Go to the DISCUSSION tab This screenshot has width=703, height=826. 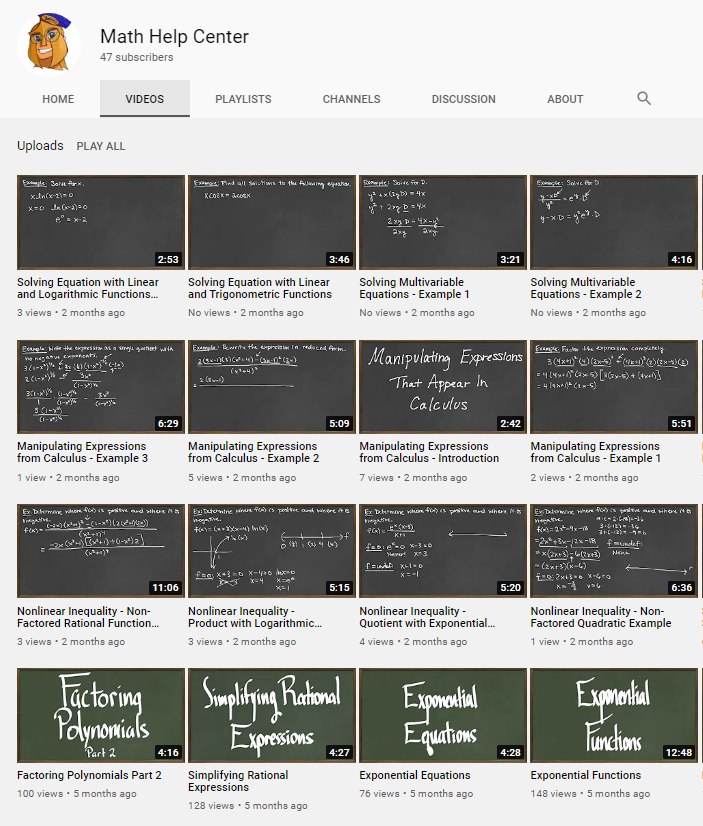click(x=463, y=99)
